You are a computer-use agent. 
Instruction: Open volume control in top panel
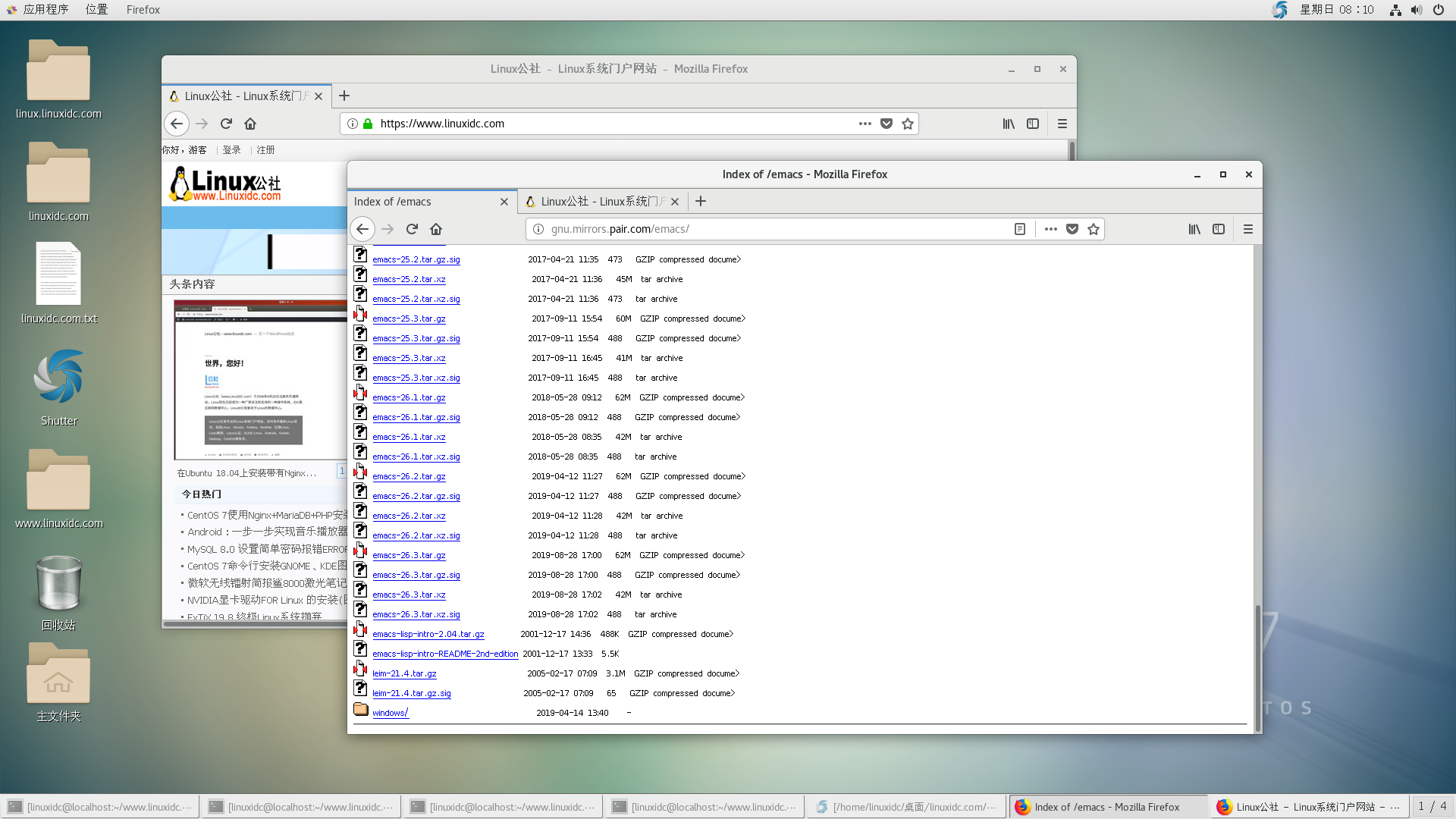coord(1416,10)
